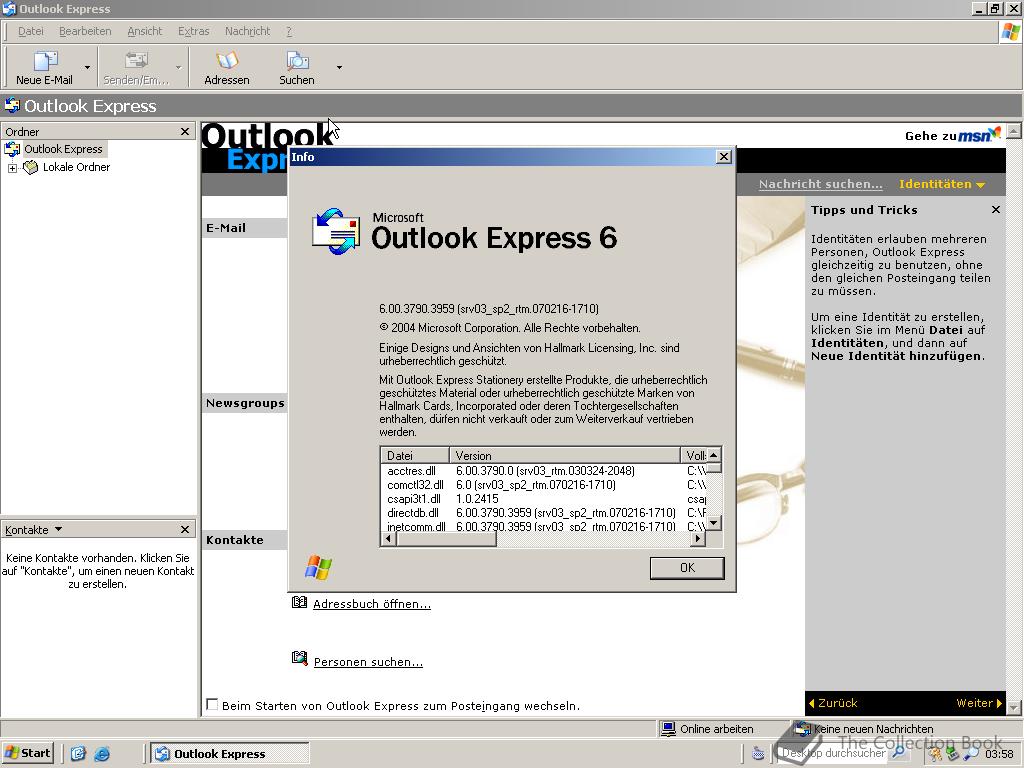Screen dimensions: 1024x768
Task: Open the Ansicht menu
Action: 144,31
